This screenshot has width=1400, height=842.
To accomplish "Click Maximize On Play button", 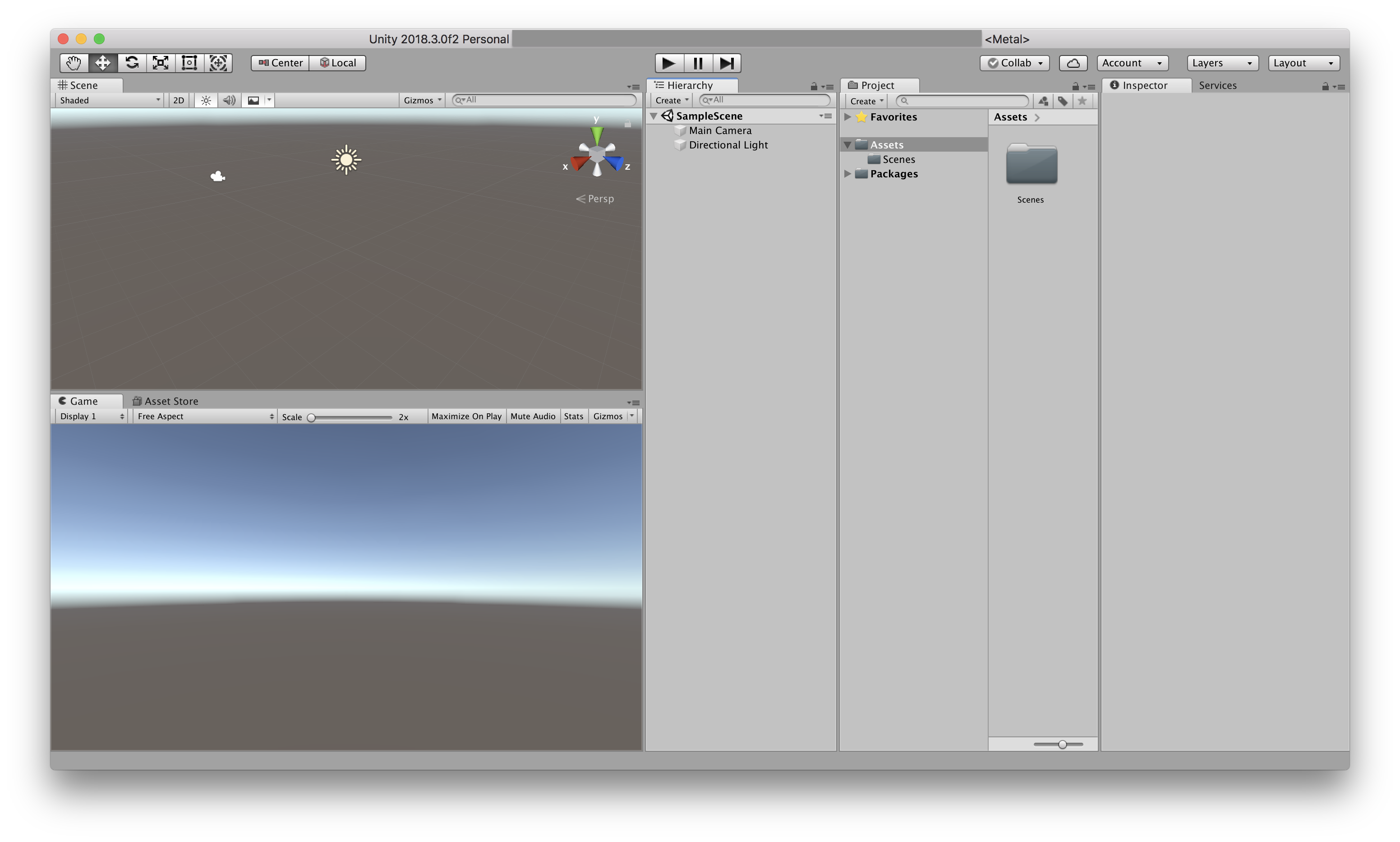I will tap(466, 416).
